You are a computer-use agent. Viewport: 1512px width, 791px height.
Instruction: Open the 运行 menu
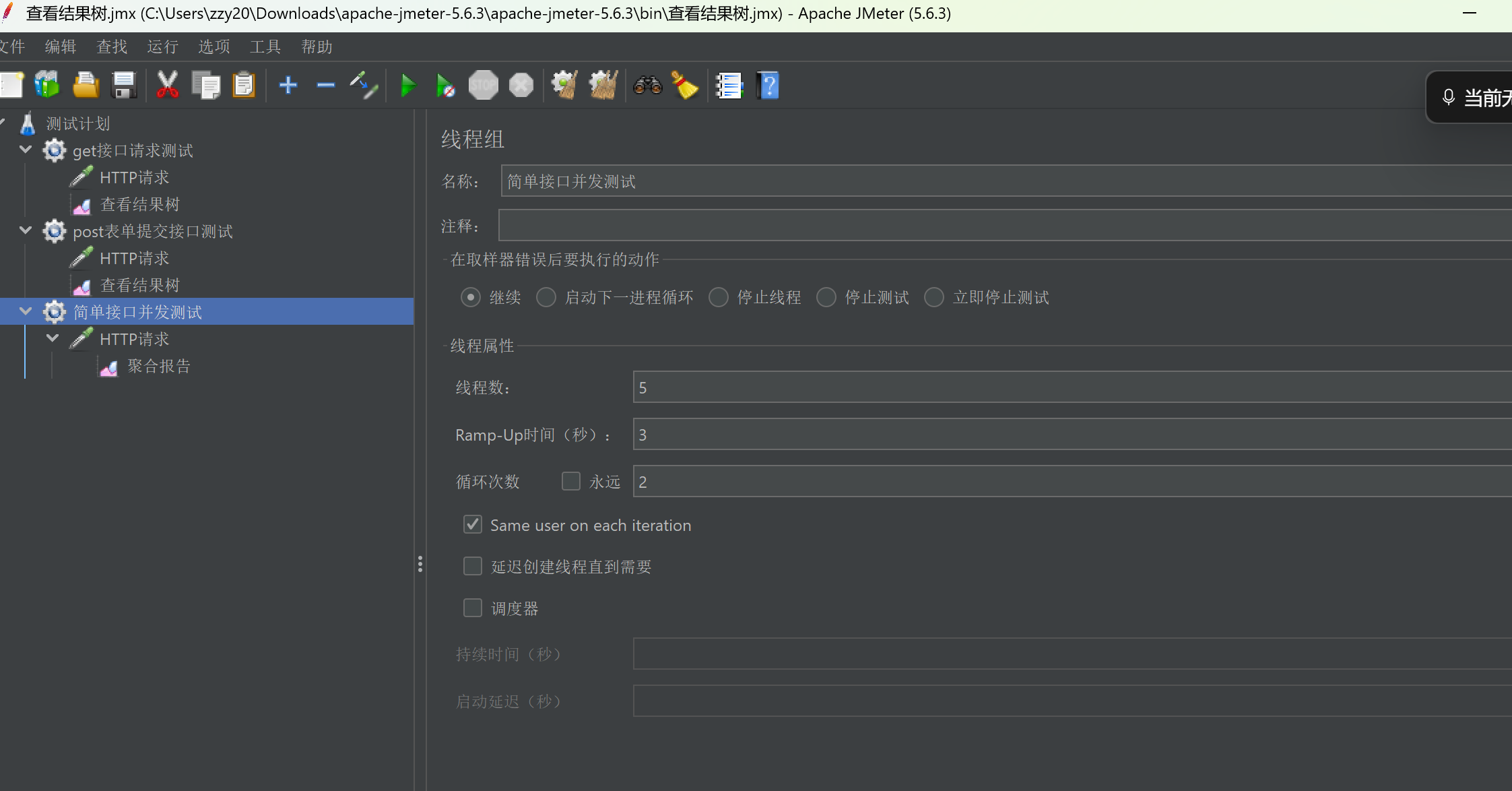pyautogui.click(x=163, y=46)
